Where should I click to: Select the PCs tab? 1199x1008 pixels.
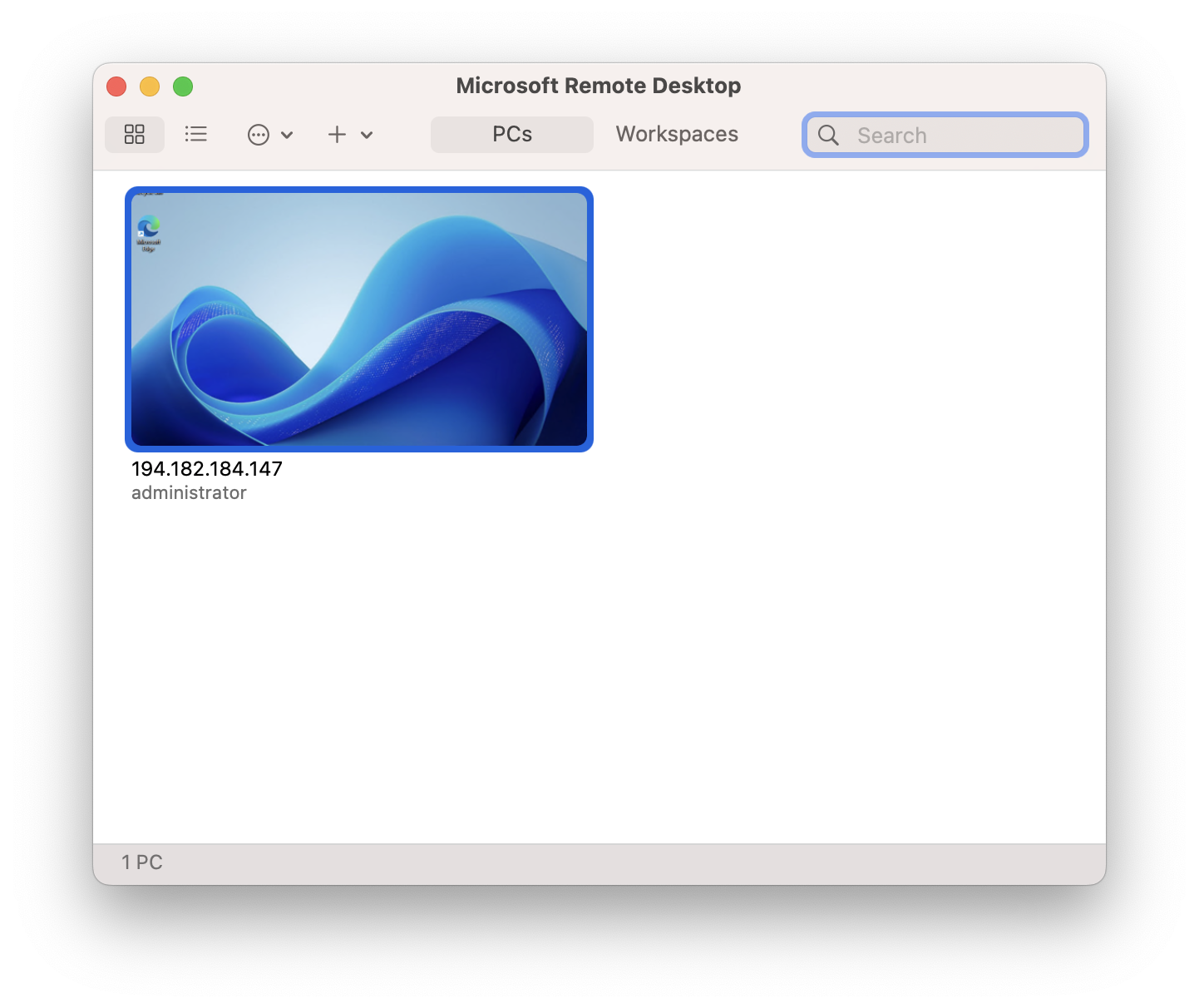coord(512,135)
